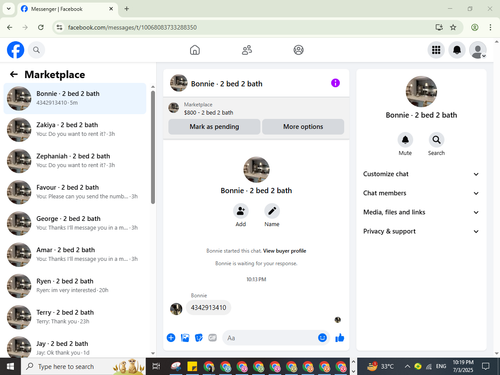500x375 pixels.
Task: Open the profile circle icon in top navigation
Action: coord(298,50)
